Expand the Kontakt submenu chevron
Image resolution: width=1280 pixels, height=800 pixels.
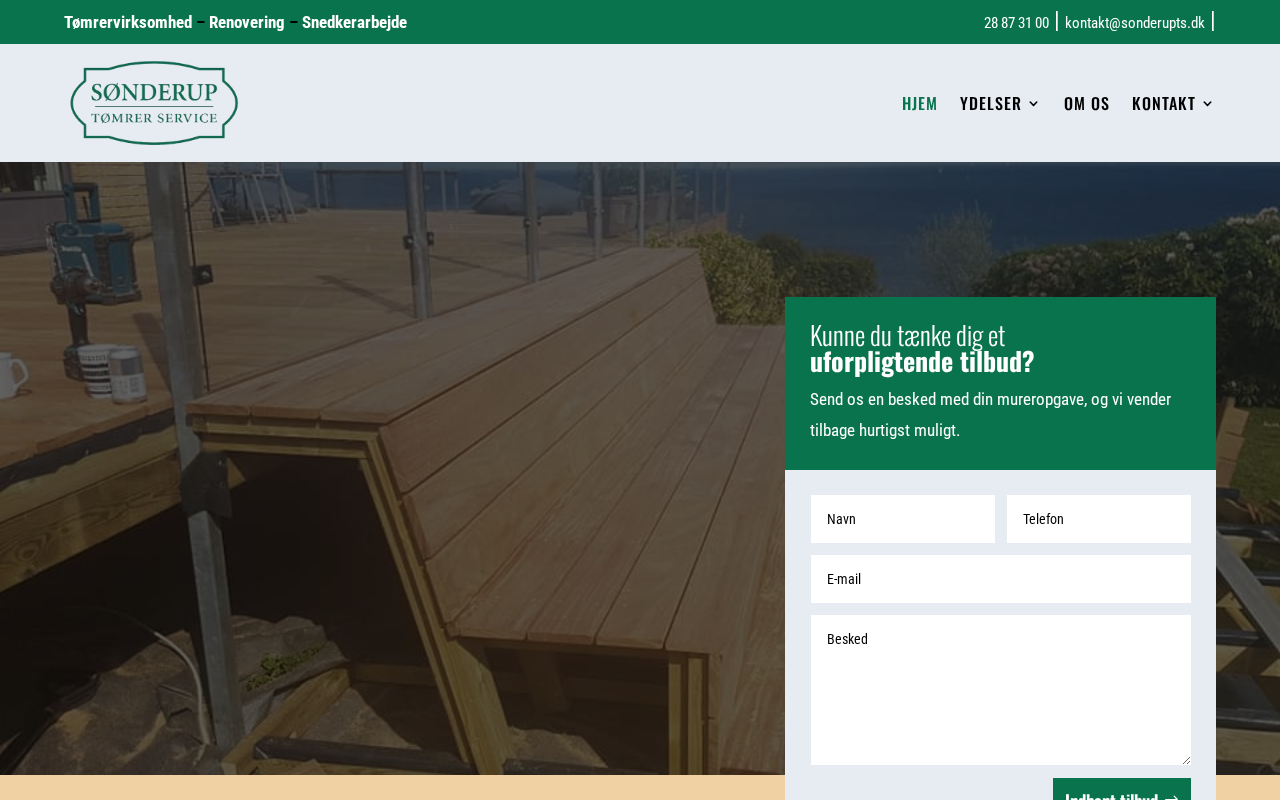coord(1208,103)
